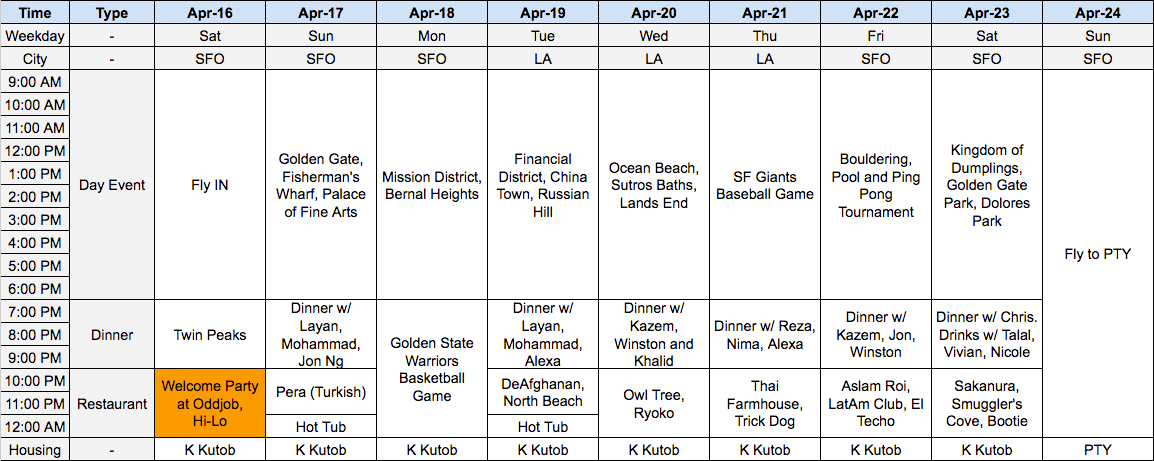Select the Twin Peaks dinner cell
This screenshot has width=1154, height=461.
point(210,335)
